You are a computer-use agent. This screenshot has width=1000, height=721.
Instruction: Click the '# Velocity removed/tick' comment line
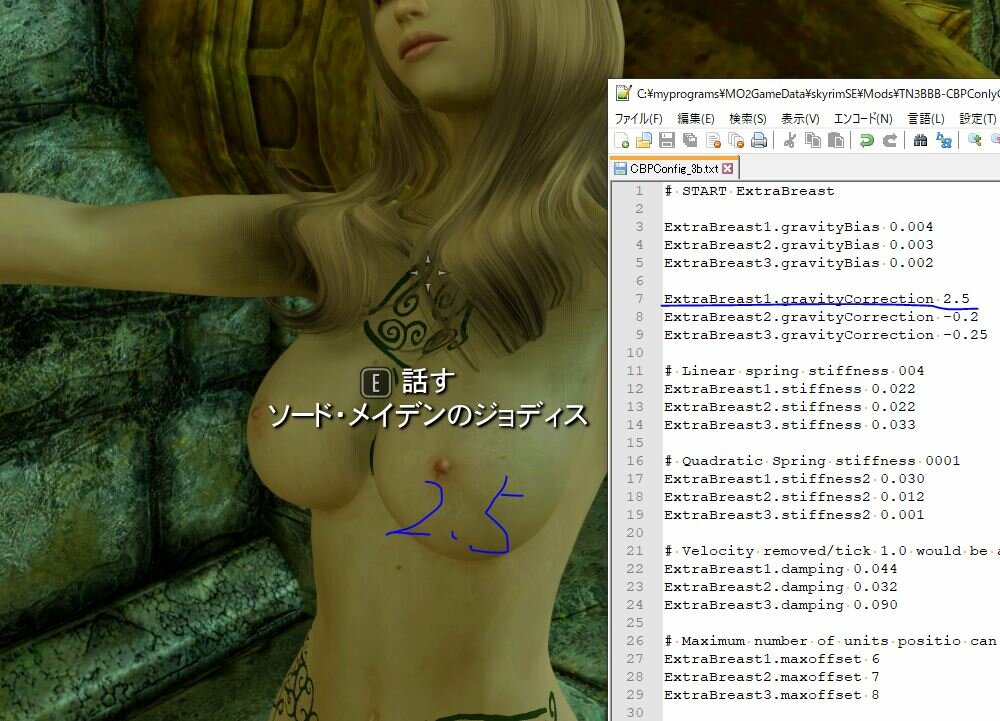coord(832,551)
